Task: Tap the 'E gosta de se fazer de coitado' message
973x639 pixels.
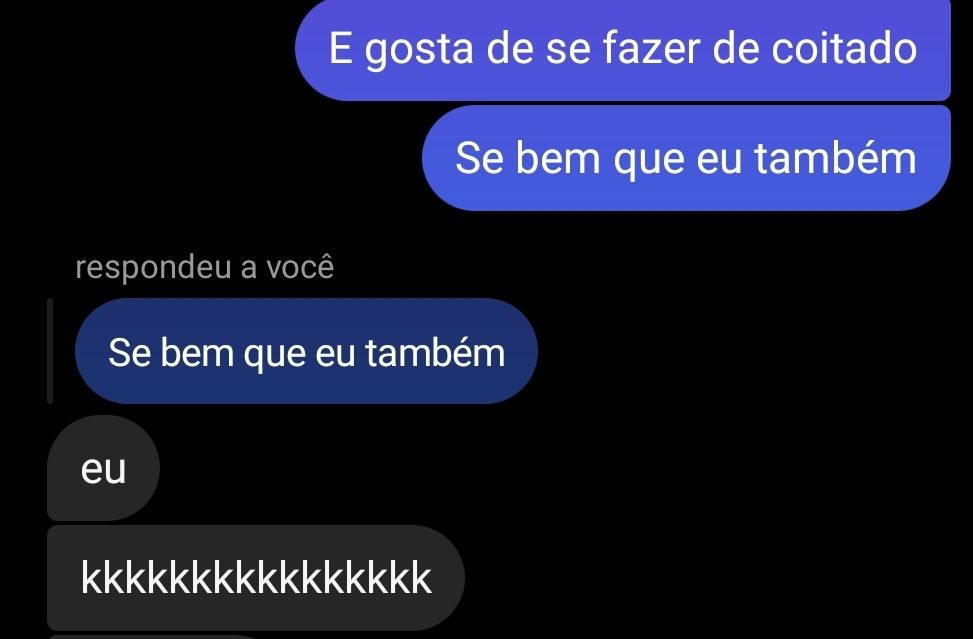Action: 623,50
